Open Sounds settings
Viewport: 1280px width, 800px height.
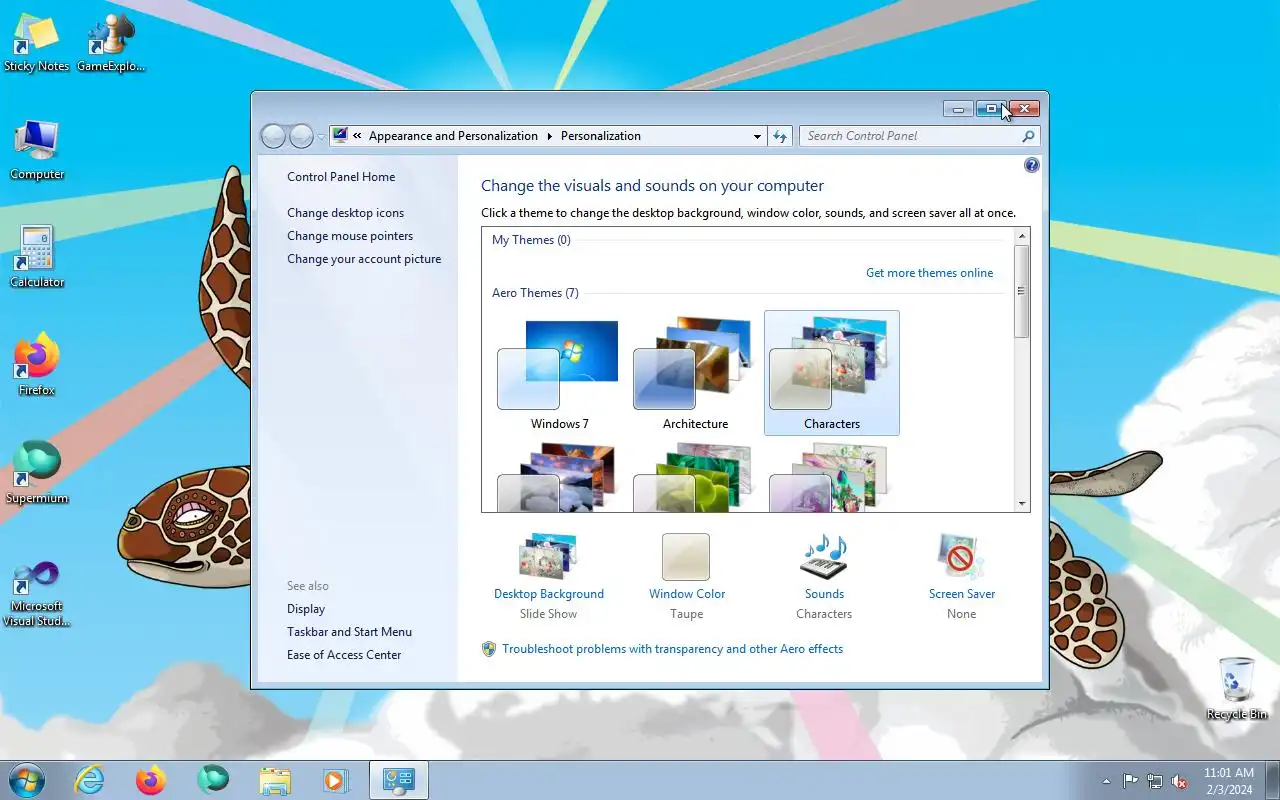(x=824, y=576)
